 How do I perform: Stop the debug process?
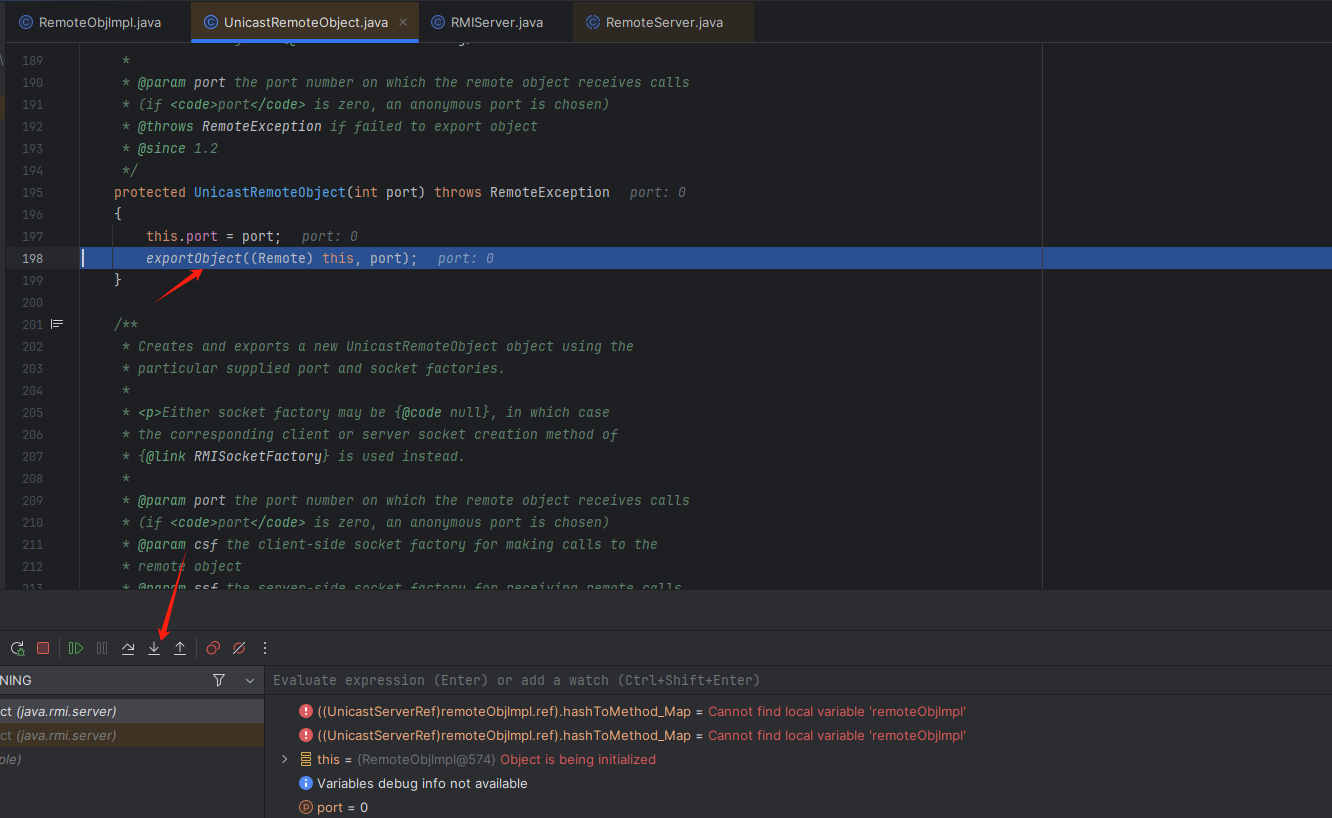[x=43, y=648]
